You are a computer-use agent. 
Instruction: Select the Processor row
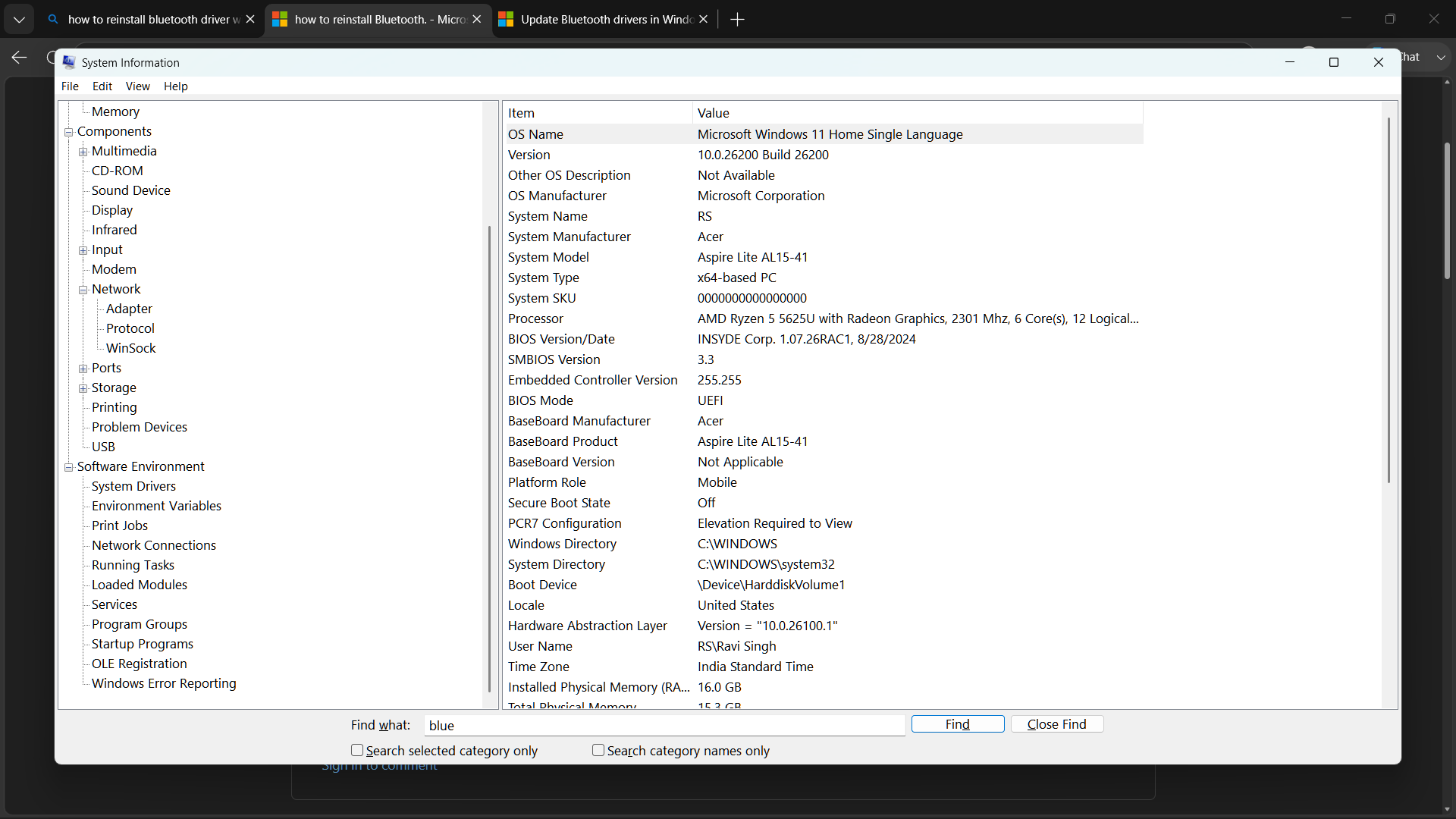click(824, 318)
